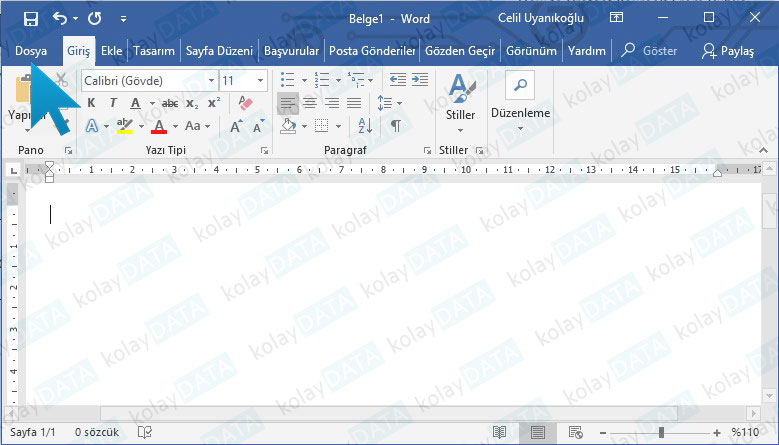Align text left
This screenshot has height=445, width=779.
(x=288, y=103)
